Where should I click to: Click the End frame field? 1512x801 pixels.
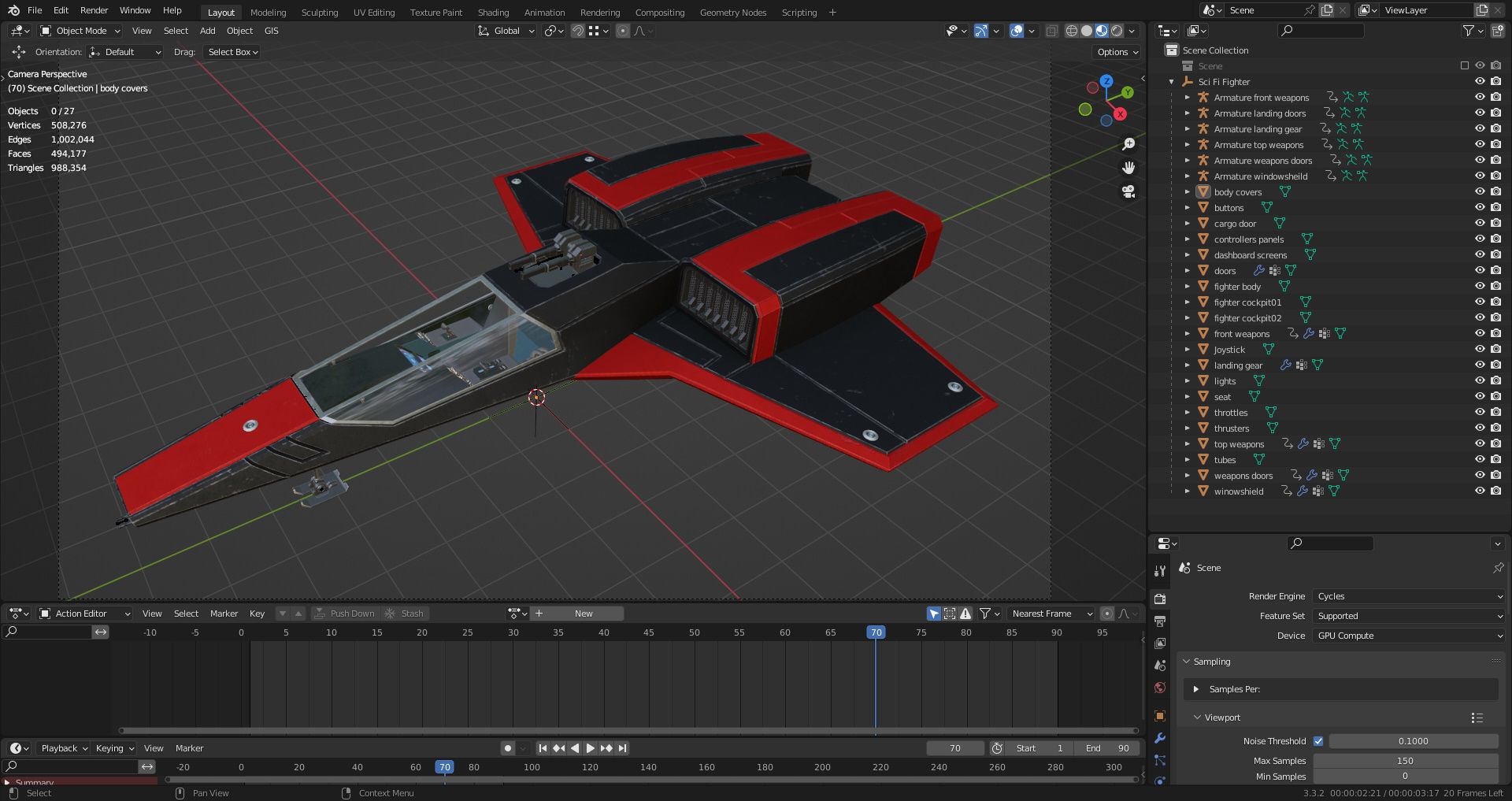1107,748
